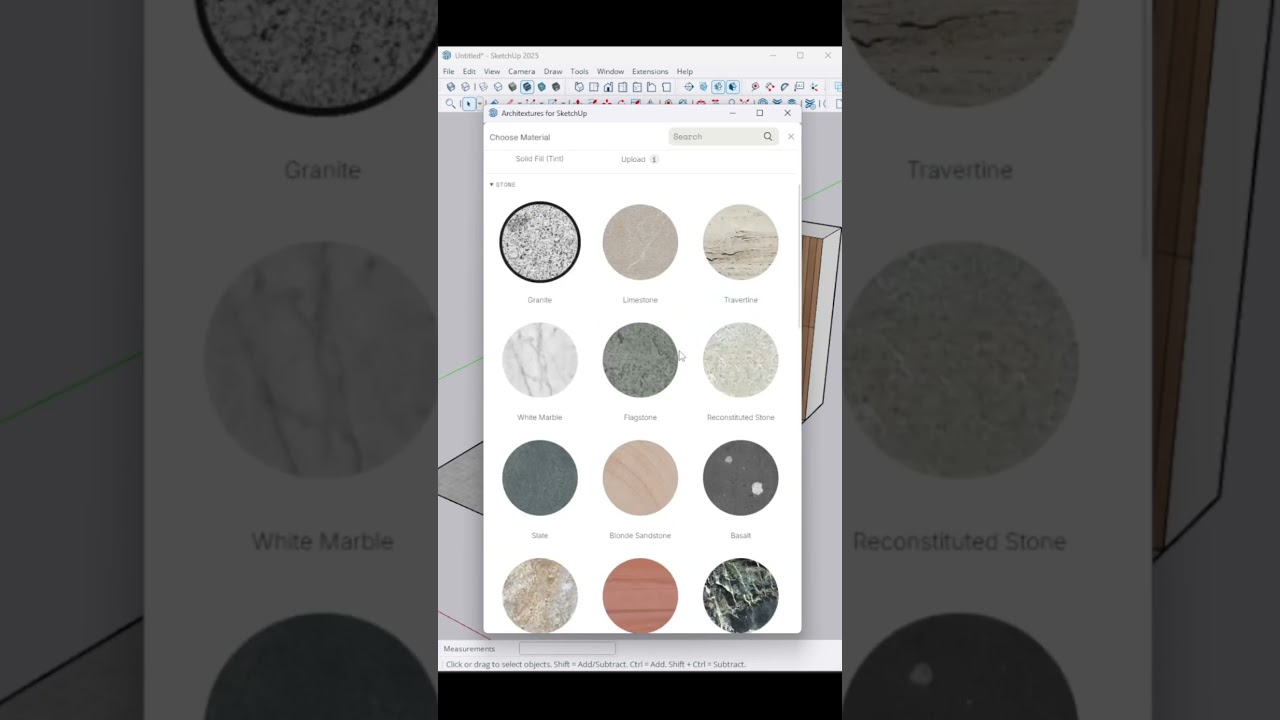Viewport: 1280px width, 720px height.
Task: Maximize the Architextures for SketchUp dialog
Action: [760, 113]
